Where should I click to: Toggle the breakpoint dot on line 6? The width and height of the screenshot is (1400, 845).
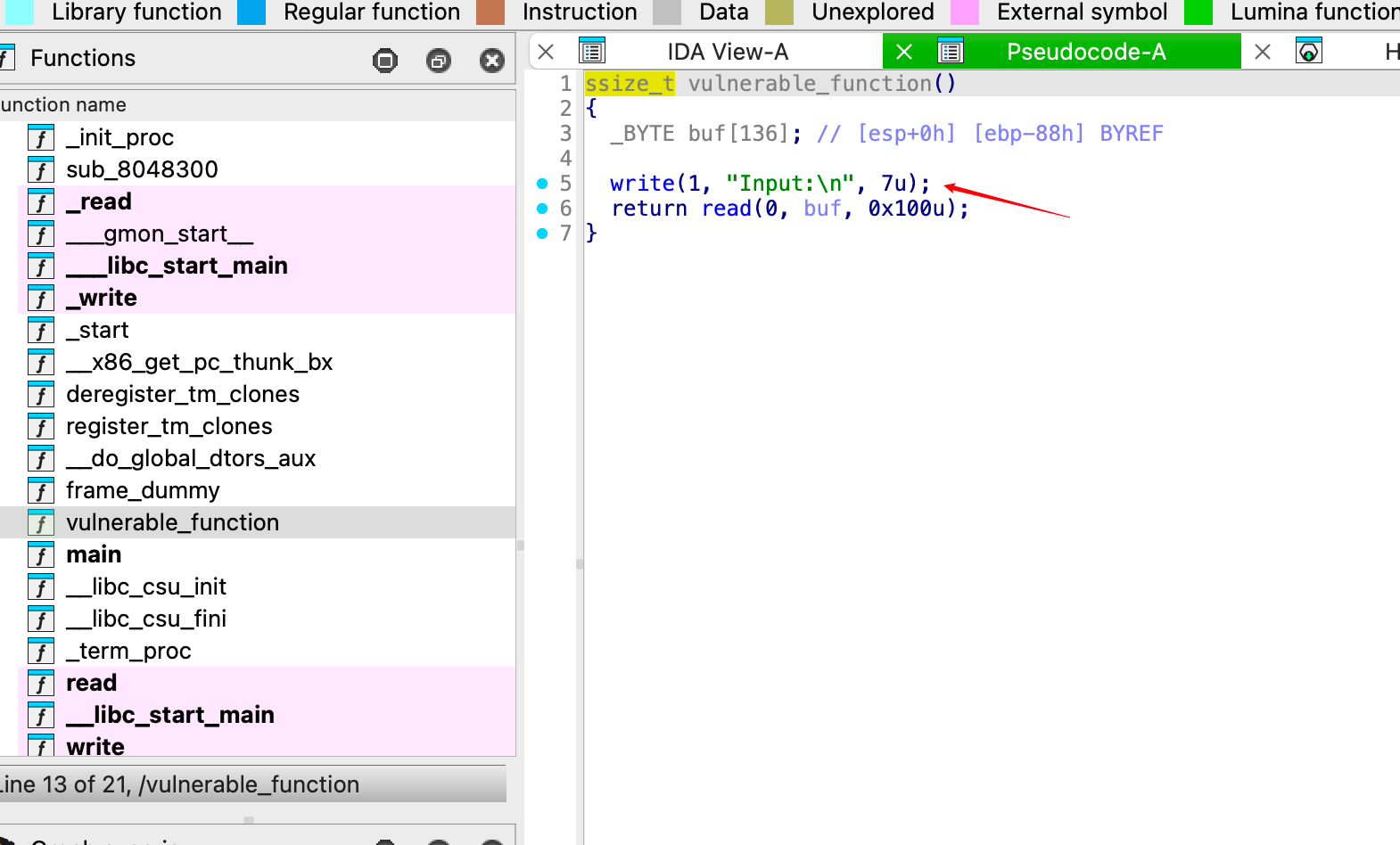(542, 209)
